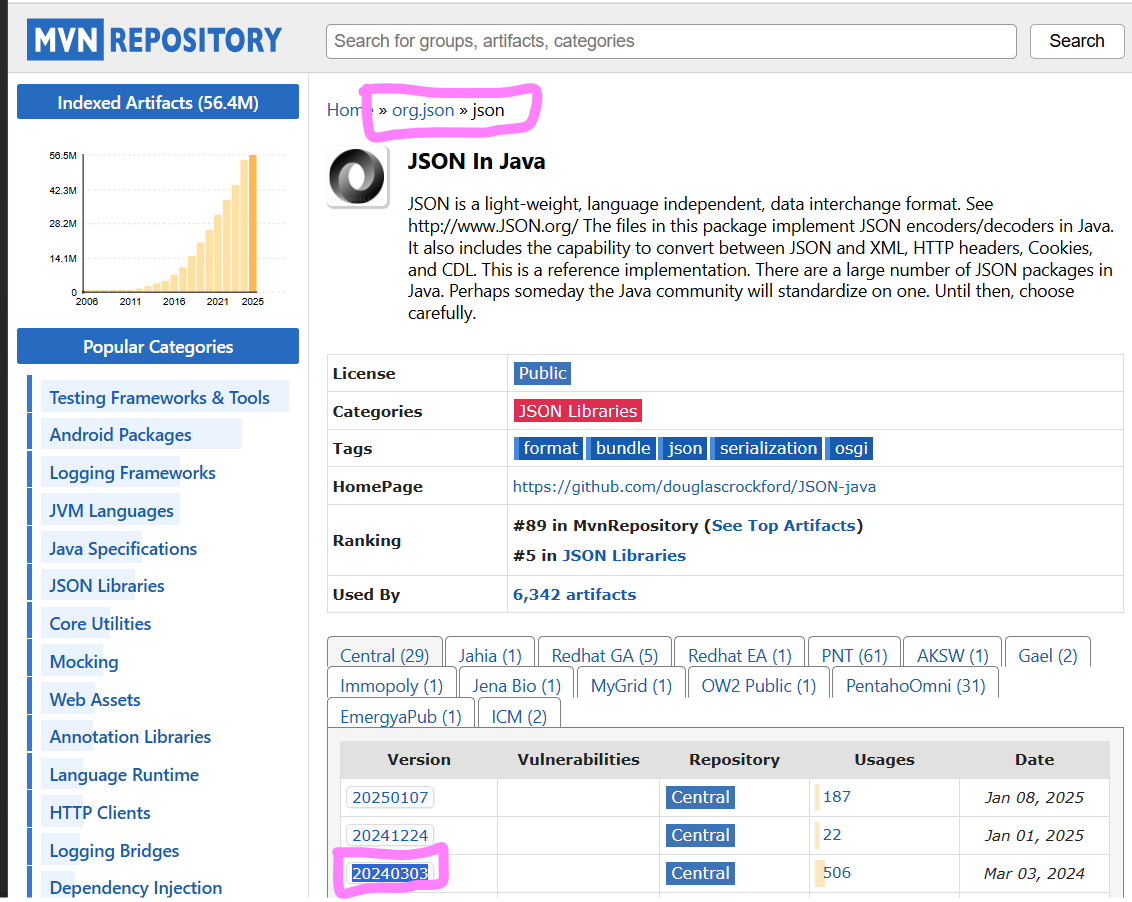Select the bundle tag
The image size is (1132, 902).
(622, 448)
